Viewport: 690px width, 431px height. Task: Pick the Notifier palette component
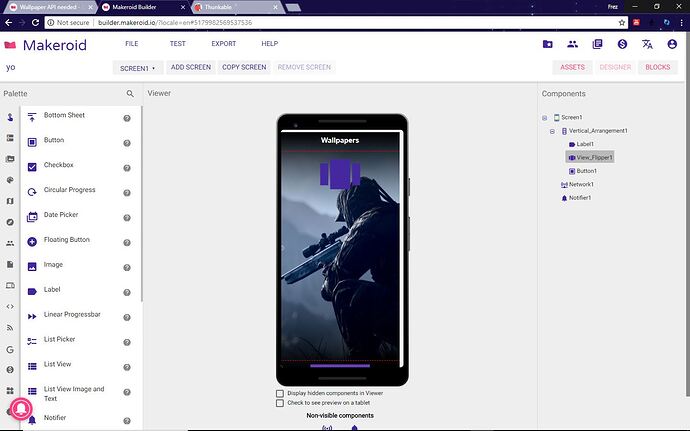click(55, 418)
